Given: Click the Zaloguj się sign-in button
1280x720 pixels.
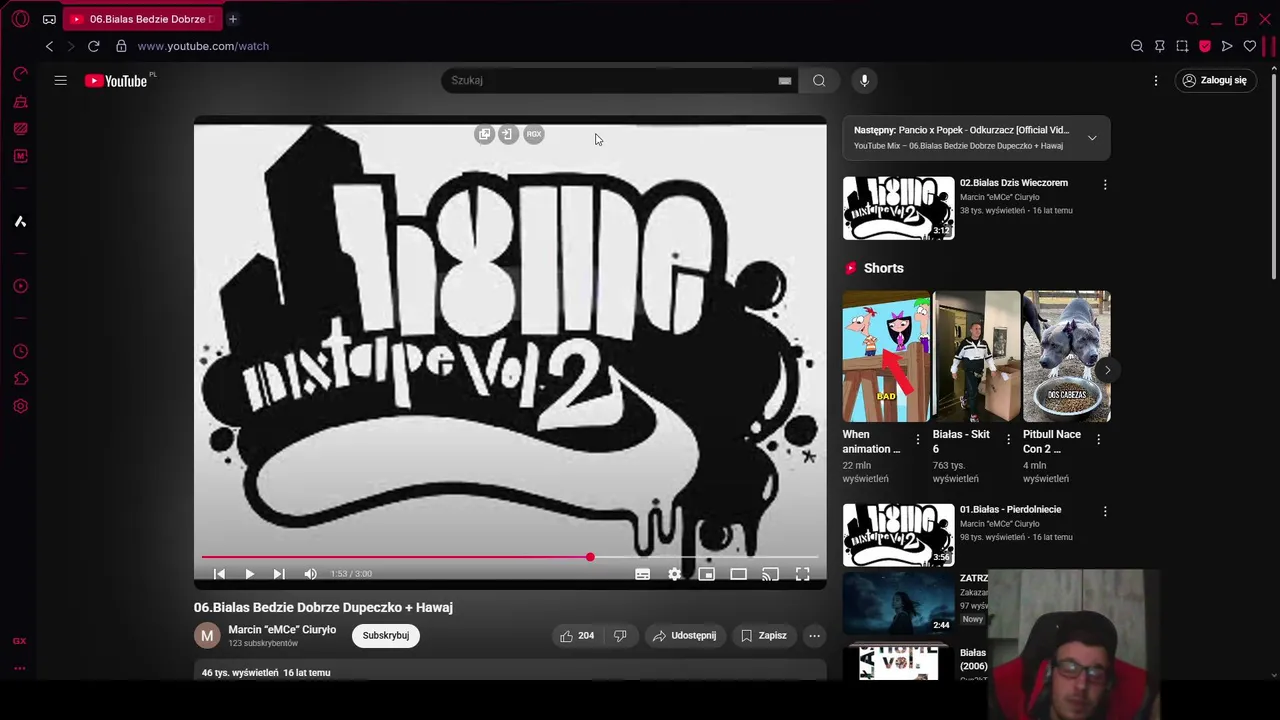Looking at the screenshot, I should pos(1215,80).
